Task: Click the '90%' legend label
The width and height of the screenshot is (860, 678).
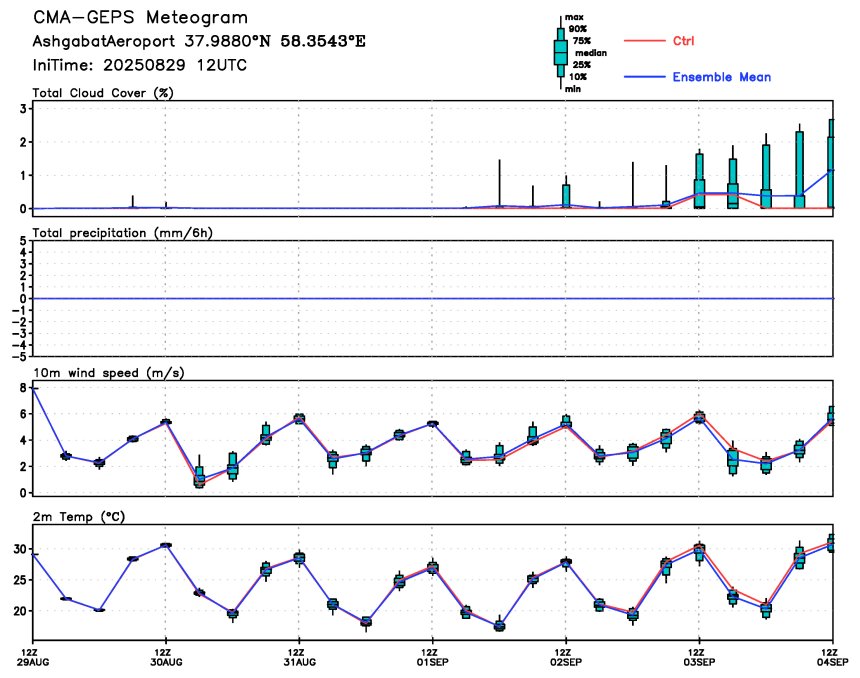Action: click(x=578, y=29)
